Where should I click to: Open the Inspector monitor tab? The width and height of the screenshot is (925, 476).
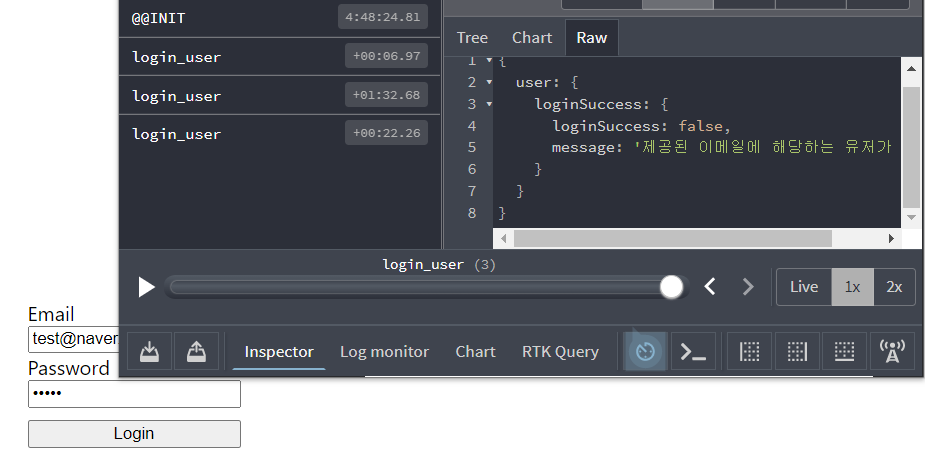[x=279, y=352]
